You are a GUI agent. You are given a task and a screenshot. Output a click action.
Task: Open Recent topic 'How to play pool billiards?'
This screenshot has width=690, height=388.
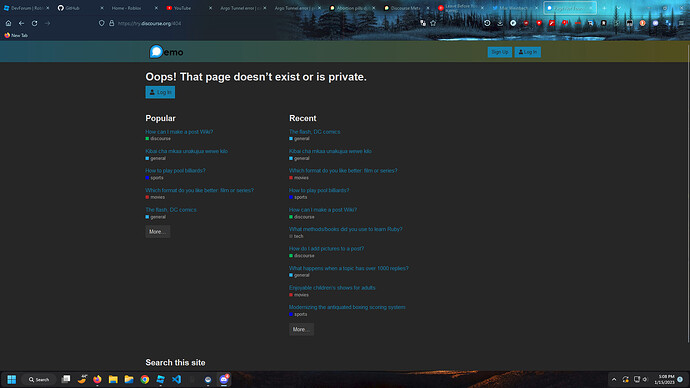(319, 190)
